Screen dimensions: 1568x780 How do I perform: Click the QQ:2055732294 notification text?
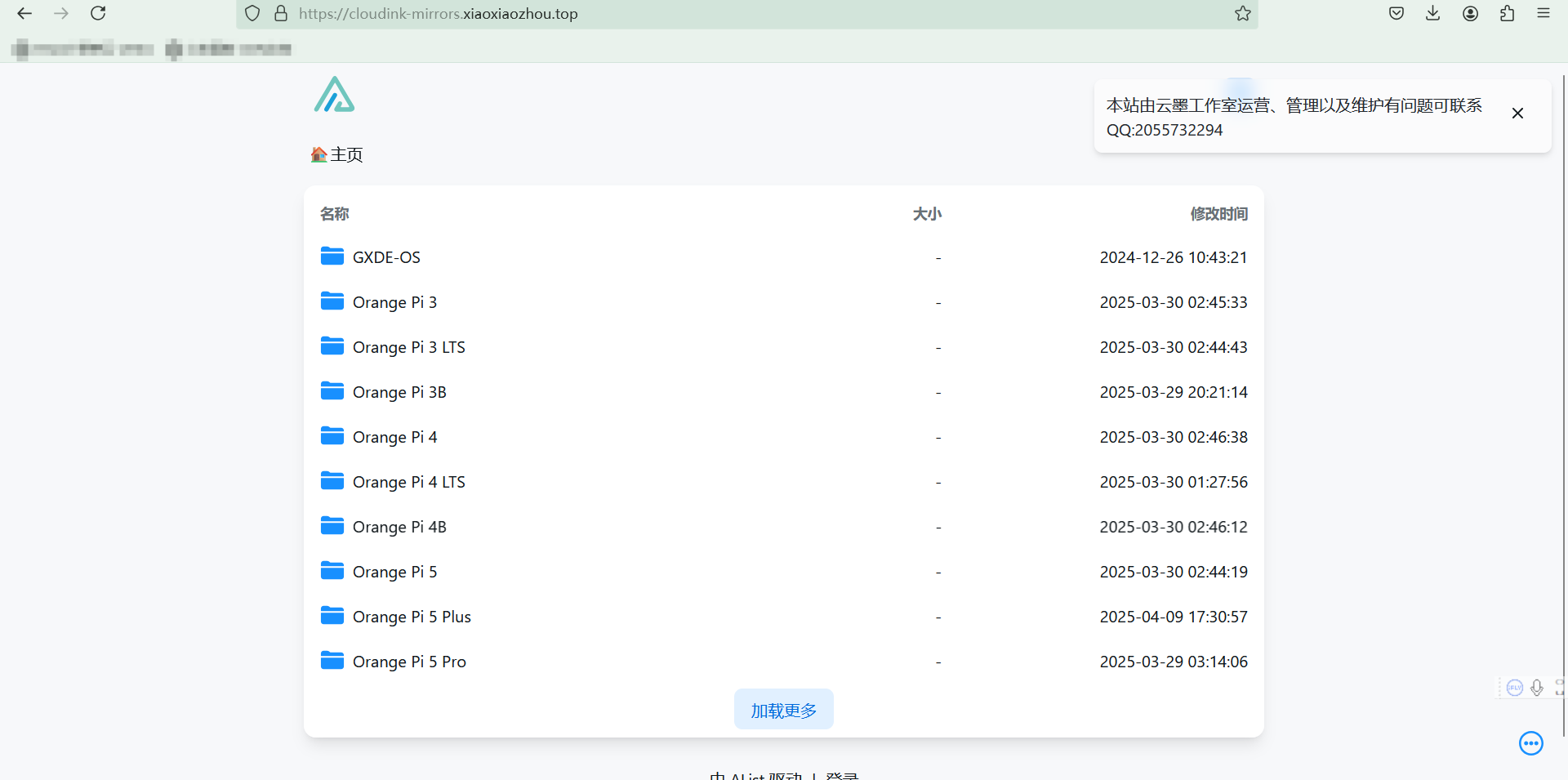pos(1165,130)
